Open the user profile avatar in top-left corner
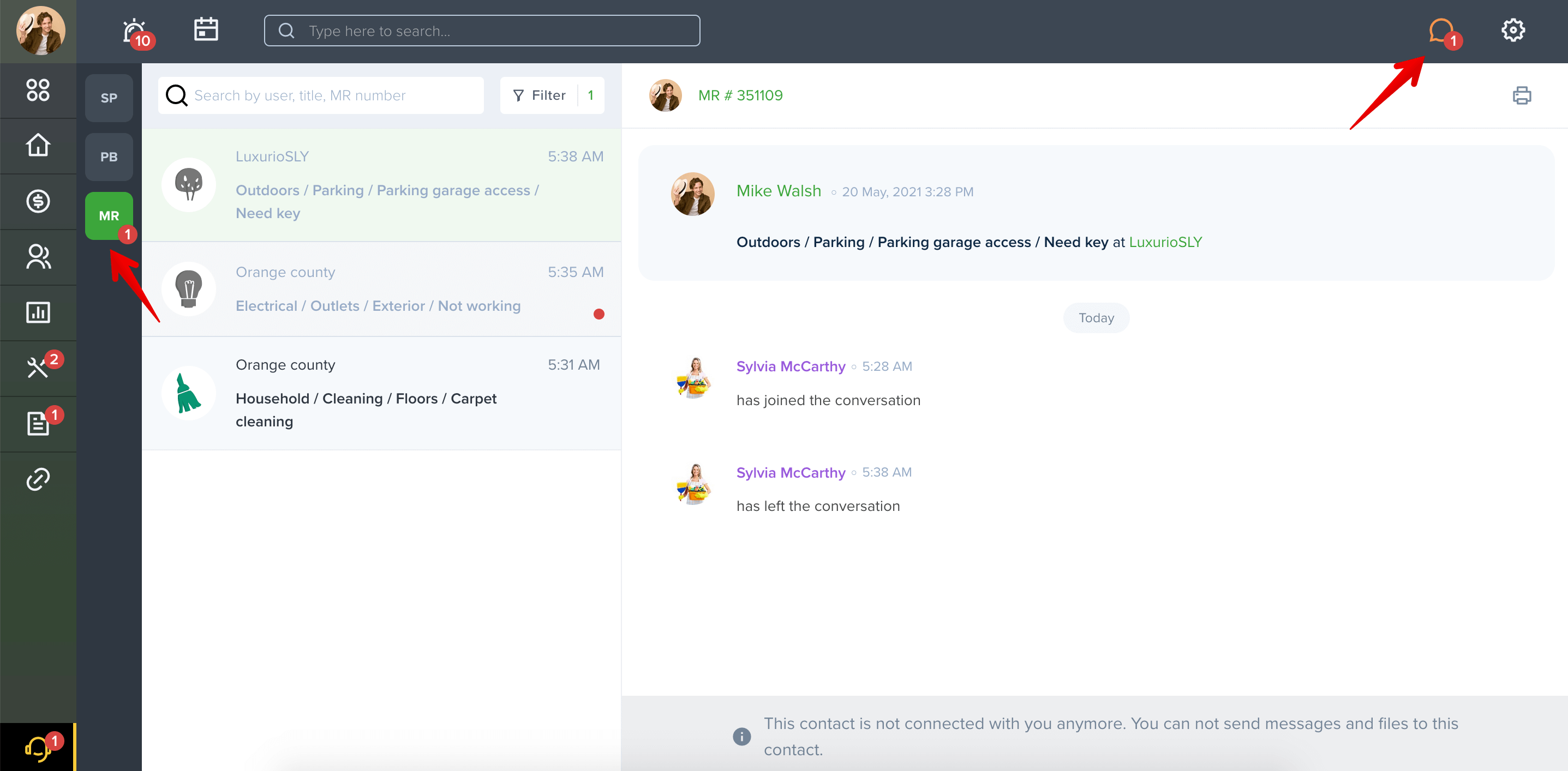Screen dimensions: 1568x771 point(40,31)
